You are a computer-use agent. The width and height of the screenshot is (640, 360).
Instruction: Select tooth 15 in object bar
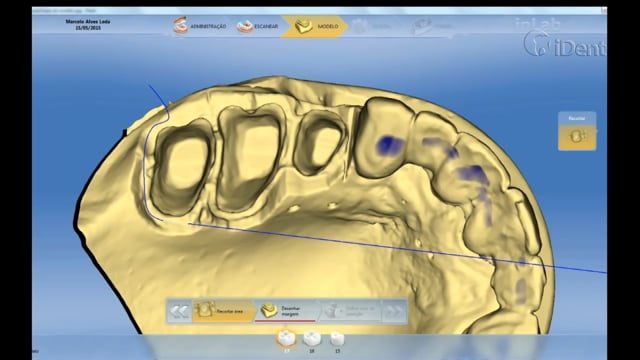(337, 339)
